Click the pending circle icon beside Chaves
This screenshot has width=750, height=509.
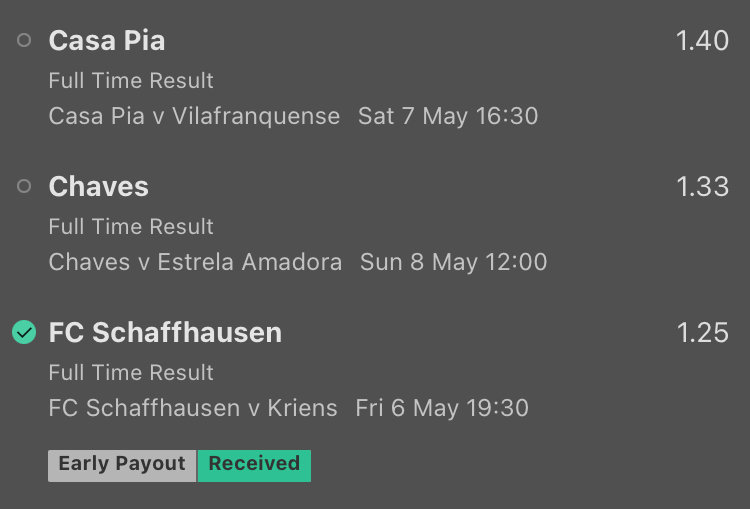[x=24, y=186]
